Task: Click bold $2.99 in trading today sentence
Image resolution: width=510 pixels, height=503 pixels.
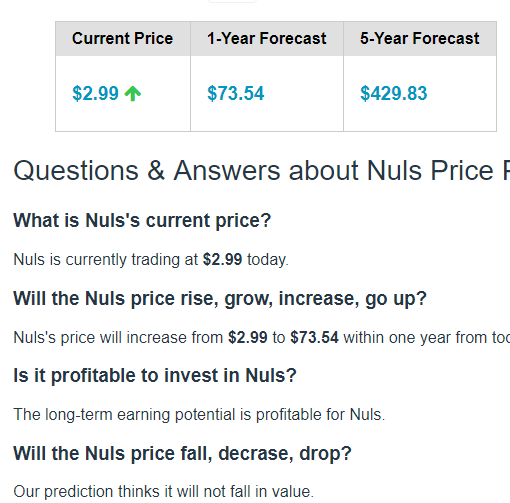Action: (x=222, y=259)
